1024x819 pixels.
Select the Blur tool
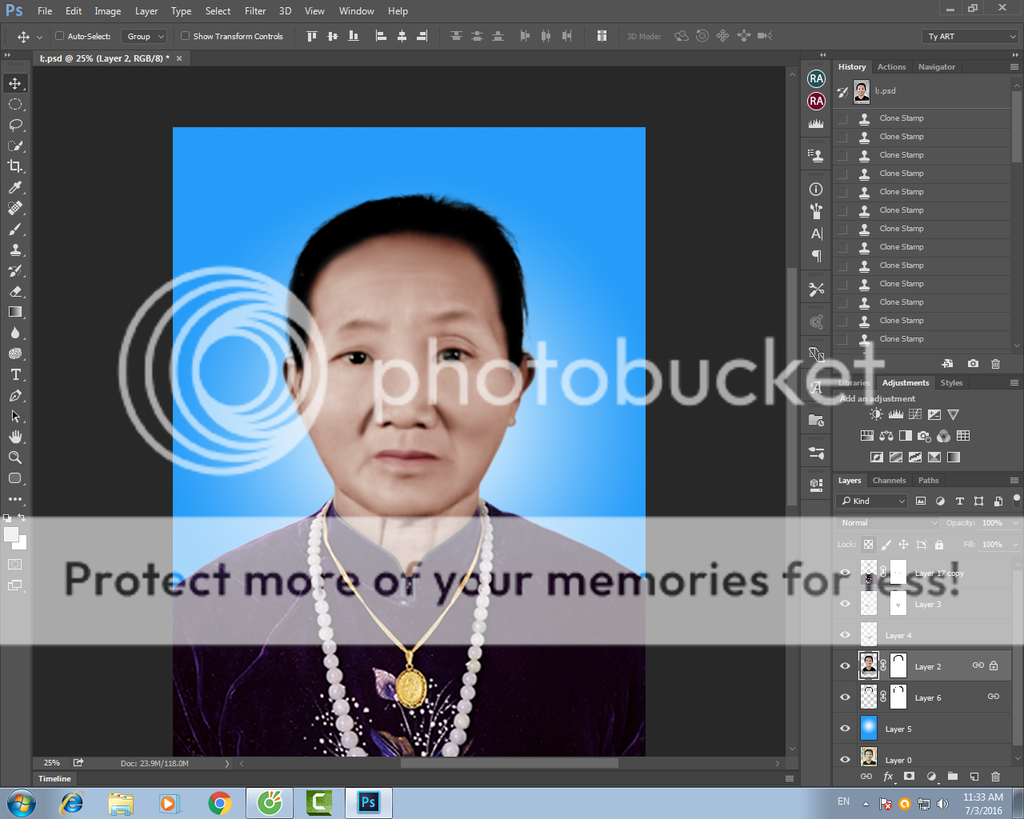point(15,333)
